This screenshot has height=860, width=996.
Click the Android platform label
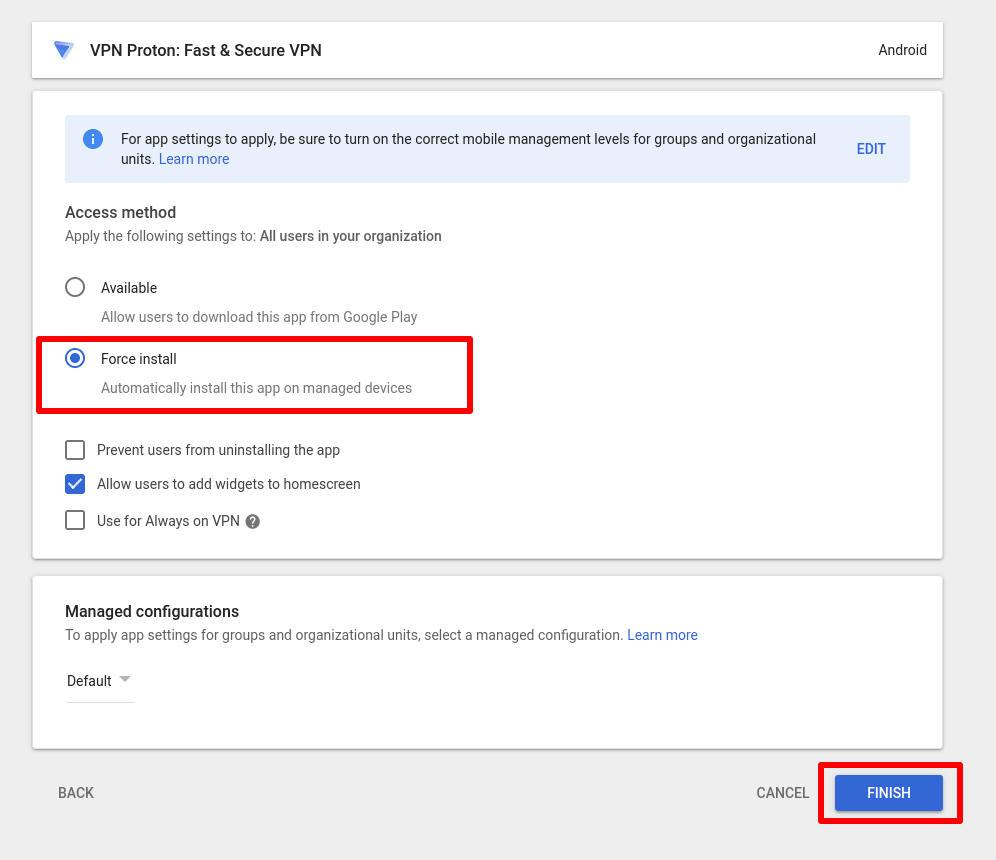pyautogui.click(x=902, y=50)
